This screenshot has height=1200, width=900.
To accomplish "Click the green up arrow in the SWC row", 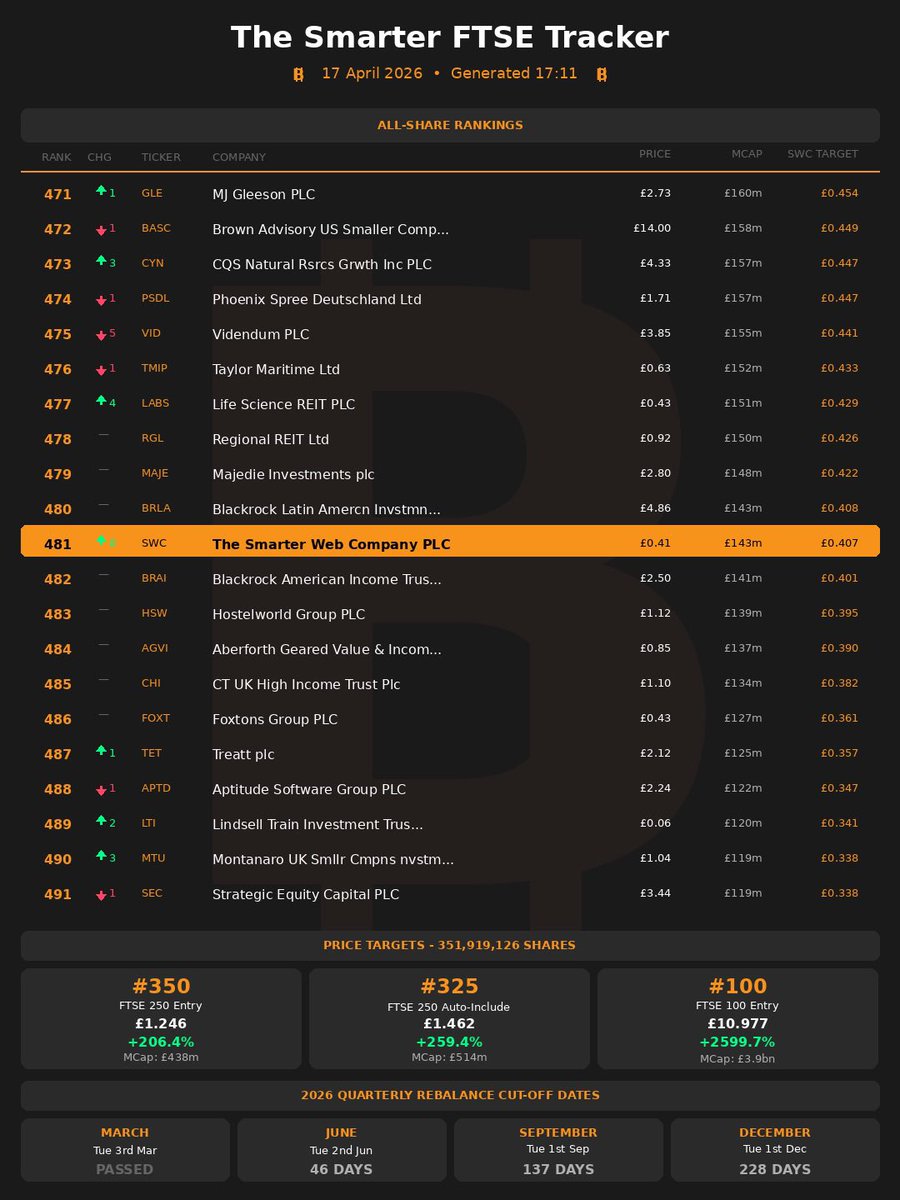I will click(x=101, y=540).
